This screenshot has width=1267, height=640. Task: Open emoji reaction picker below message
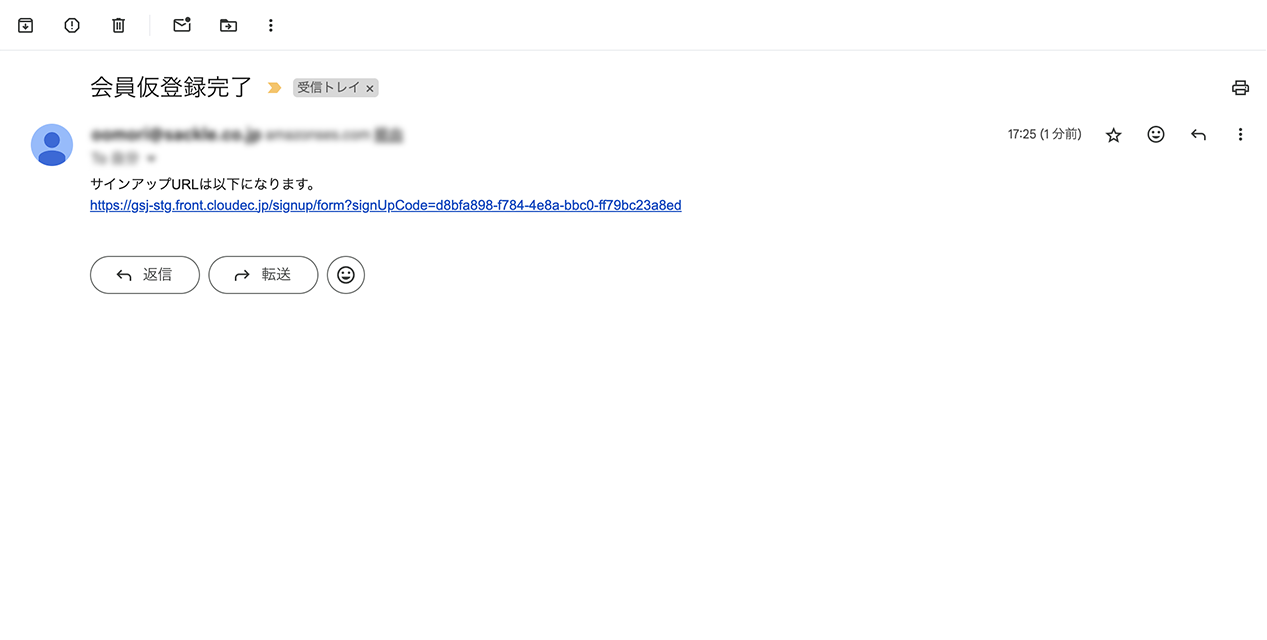346,275
